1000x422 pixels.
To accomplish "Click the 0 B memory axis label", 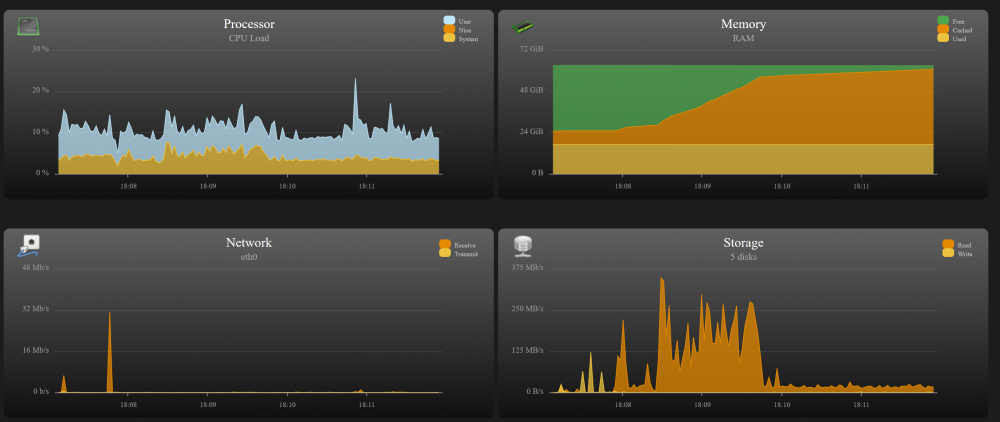I will (537, 173).
